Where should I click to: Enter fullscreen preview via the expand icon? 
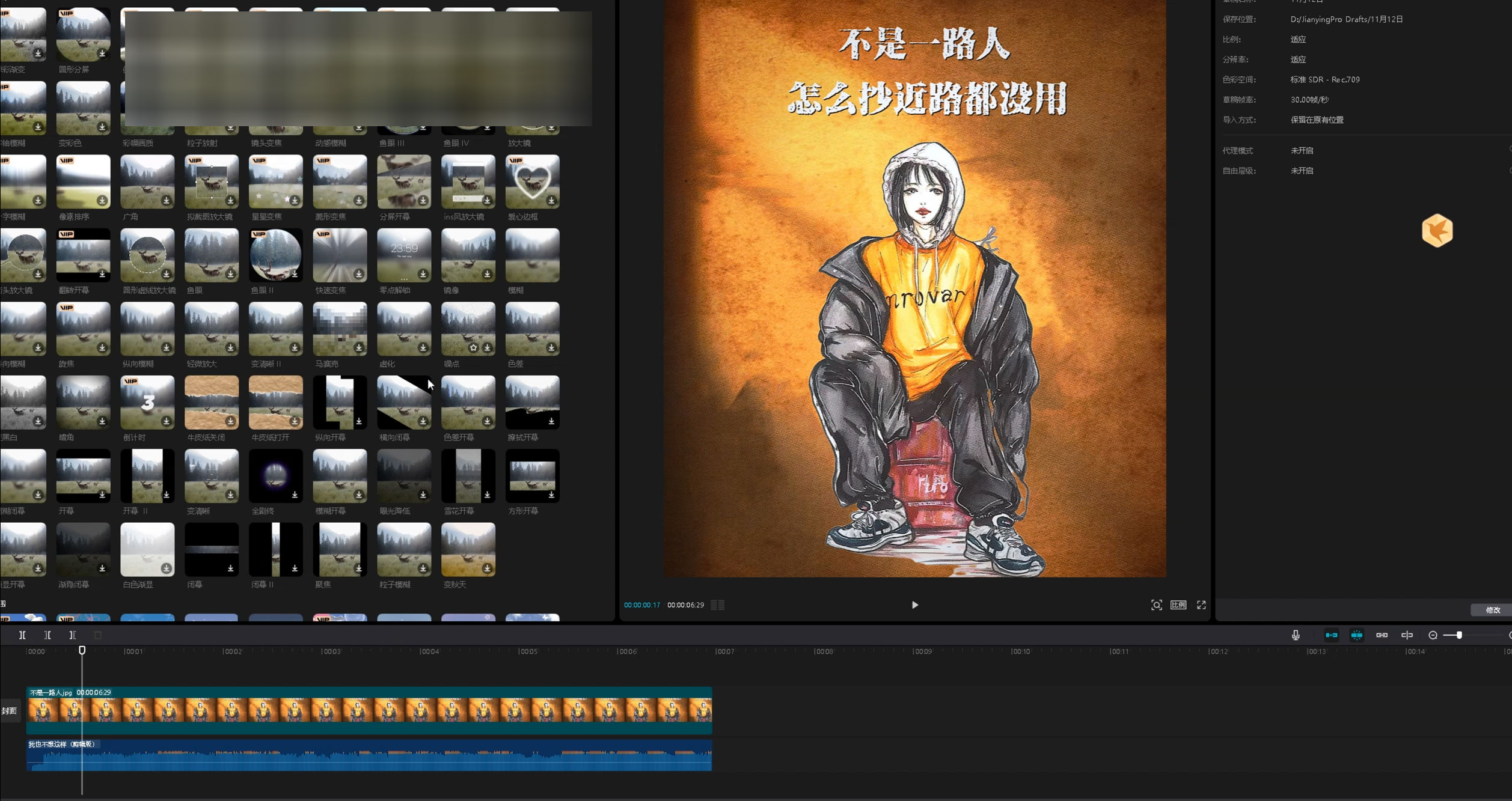coord(1202,605)
